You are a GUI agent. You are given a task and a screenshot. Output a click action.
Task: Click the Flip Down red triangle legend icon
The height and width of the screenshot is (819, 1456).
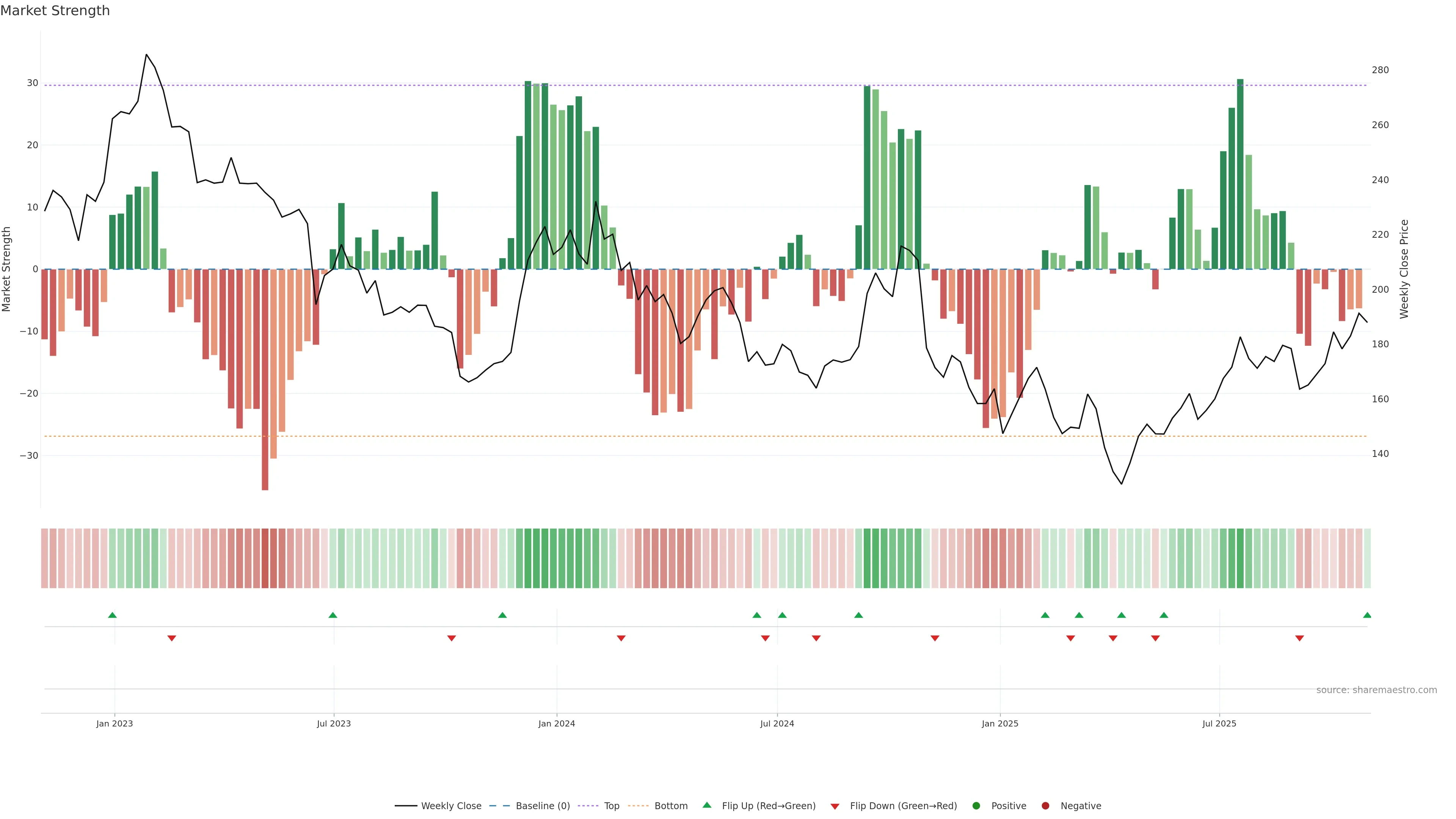point(835,806)
